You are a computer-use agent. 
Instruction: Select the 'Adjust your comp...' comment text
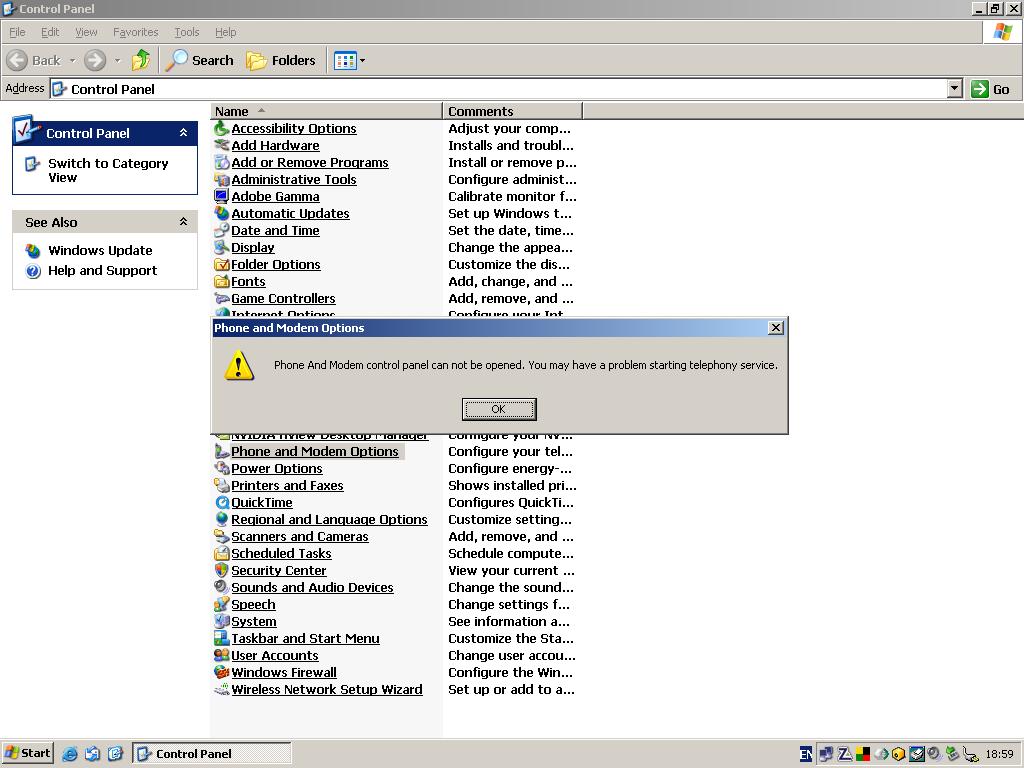click(x=509, y=129)
